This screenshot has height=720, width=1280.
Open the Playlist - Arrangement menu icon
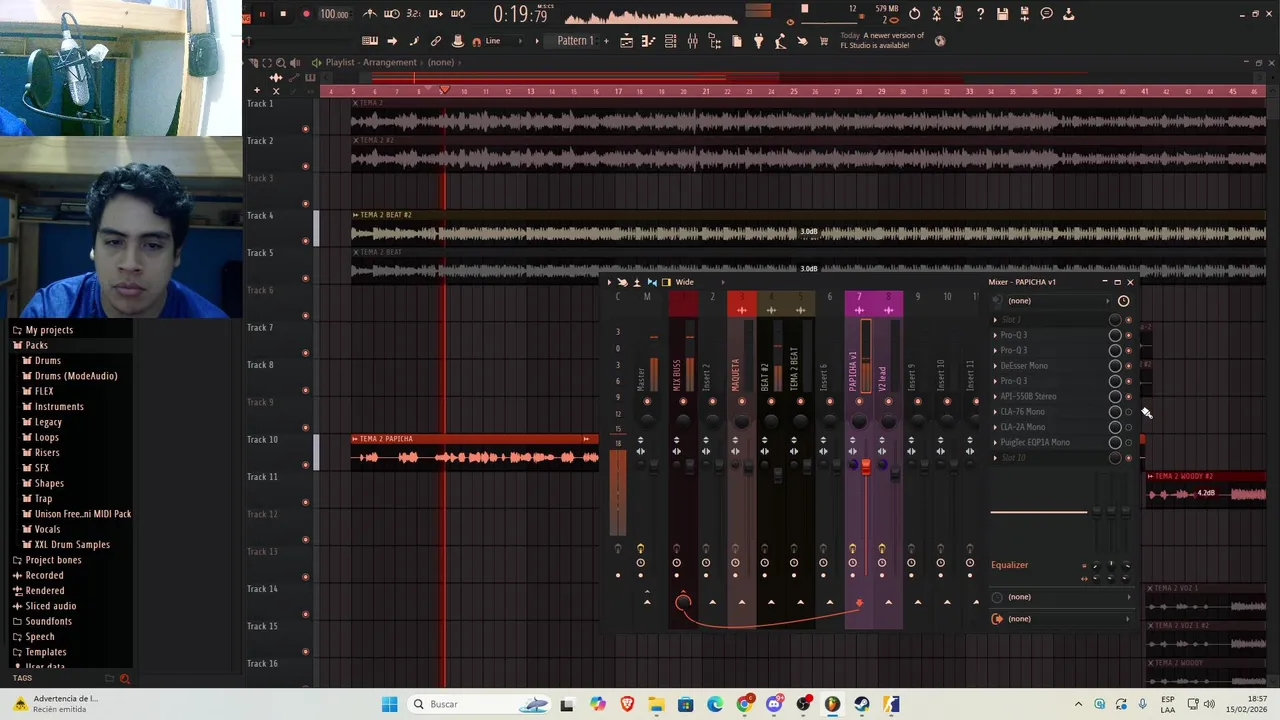317,62
